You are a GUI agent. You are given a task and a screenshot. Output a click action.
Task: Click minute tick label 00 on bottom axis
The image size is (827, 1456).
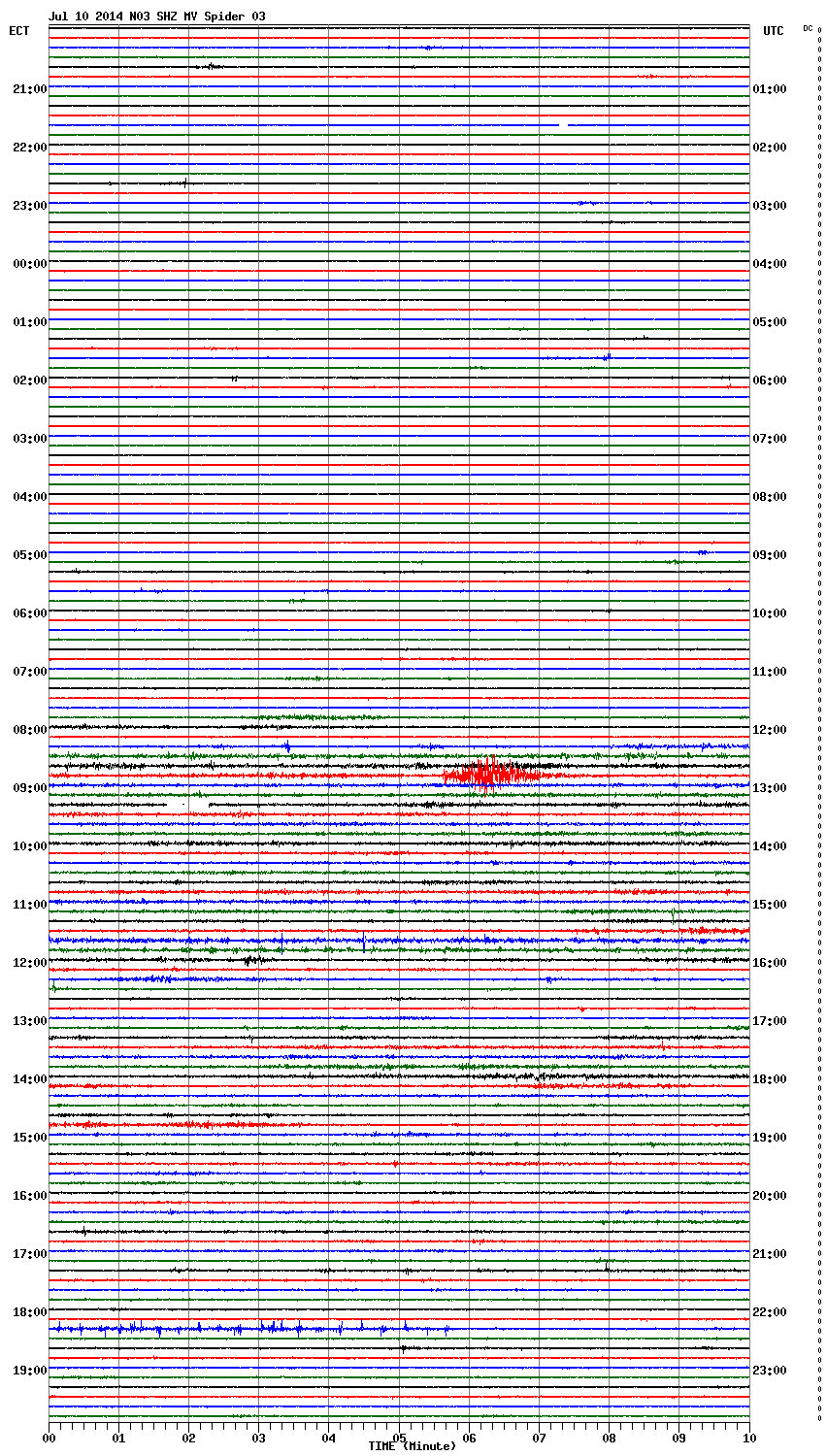(x=49, y=1438)
